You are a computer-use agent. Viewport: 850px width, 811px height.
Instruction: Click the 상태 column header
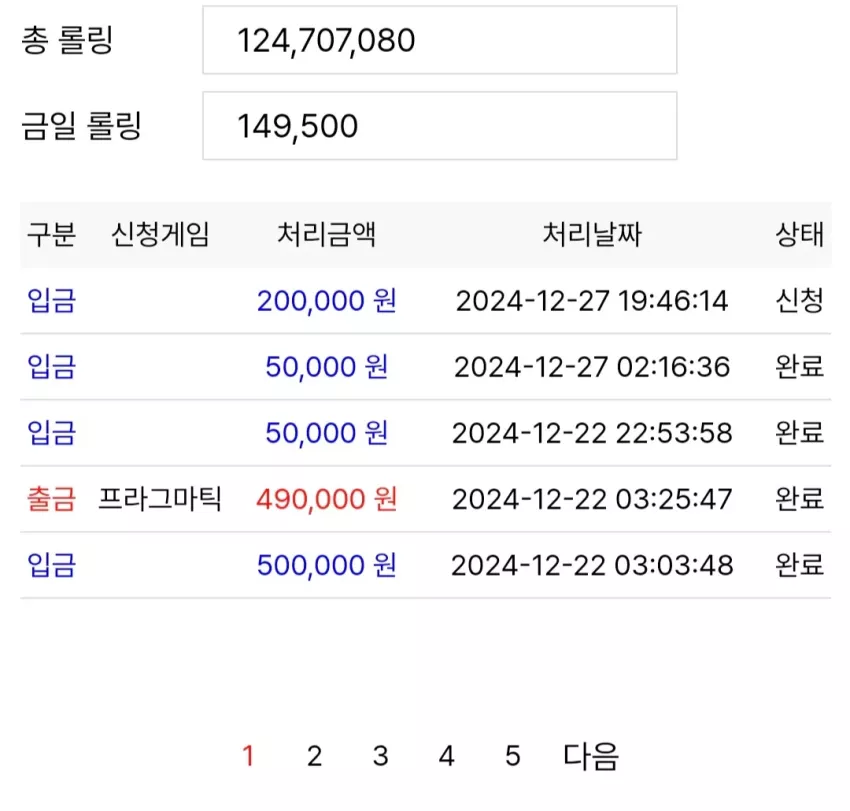coord(800,235)
